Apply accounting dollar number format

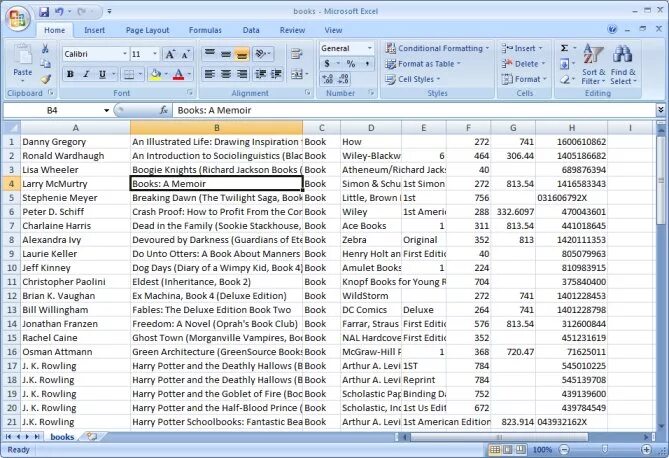(327, 64)
